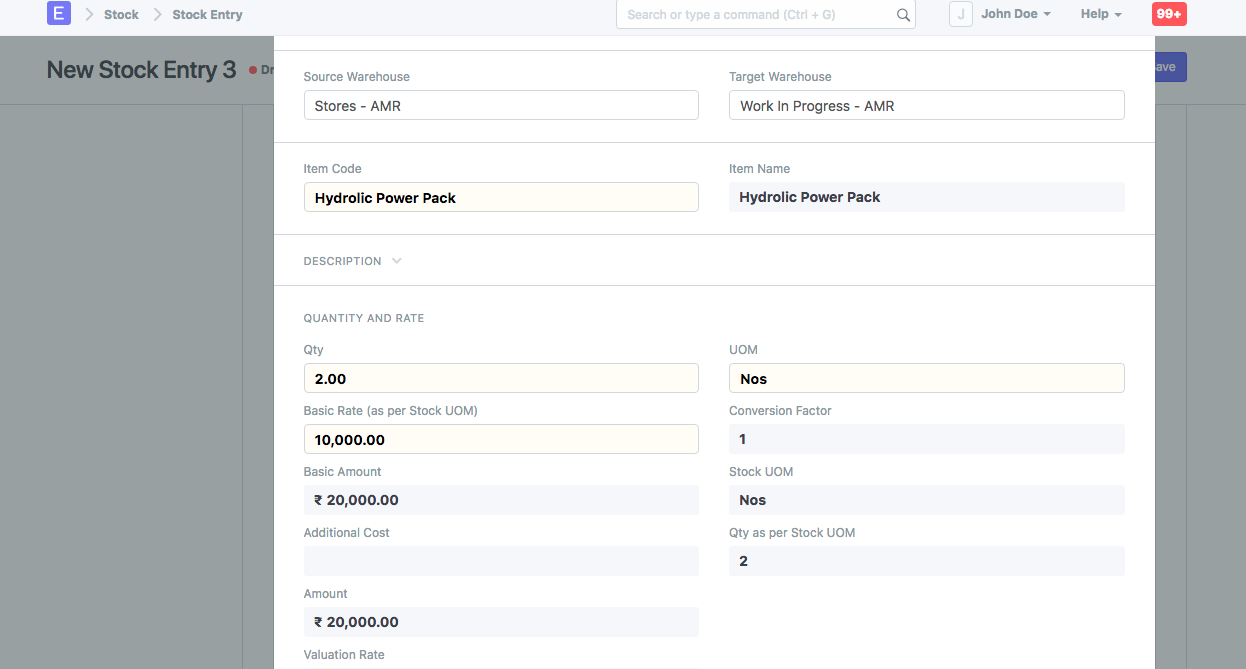Image resolution: width=1246 pixels, height=669 pixels.
Task: Click the ERPNext logo icon
Action: [x=58, y=13]
